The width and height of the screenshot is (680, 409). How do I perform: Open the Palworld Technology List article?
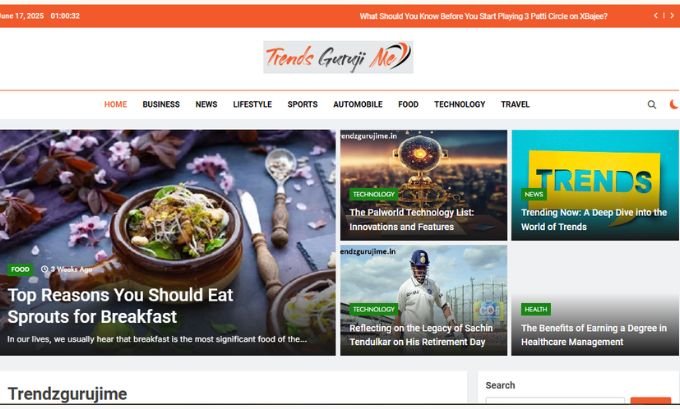click(411, 219)
